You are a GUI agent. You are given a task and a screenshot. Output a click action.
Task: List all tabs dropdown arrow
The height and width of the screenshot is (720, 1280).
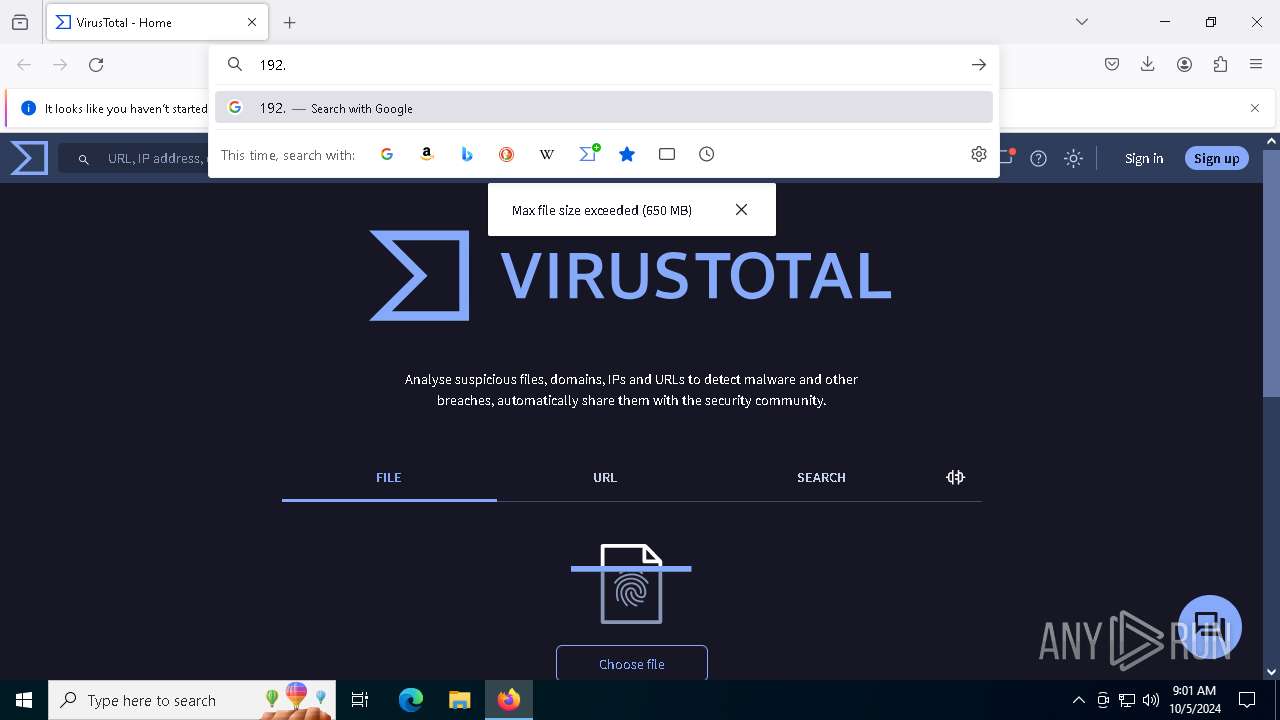1082,22
